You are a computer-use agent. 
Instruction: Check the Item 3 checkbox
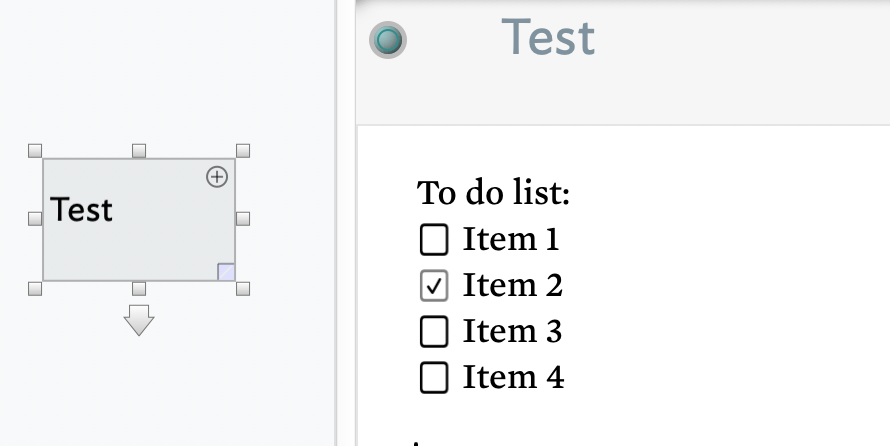click(x=434, y=331)
